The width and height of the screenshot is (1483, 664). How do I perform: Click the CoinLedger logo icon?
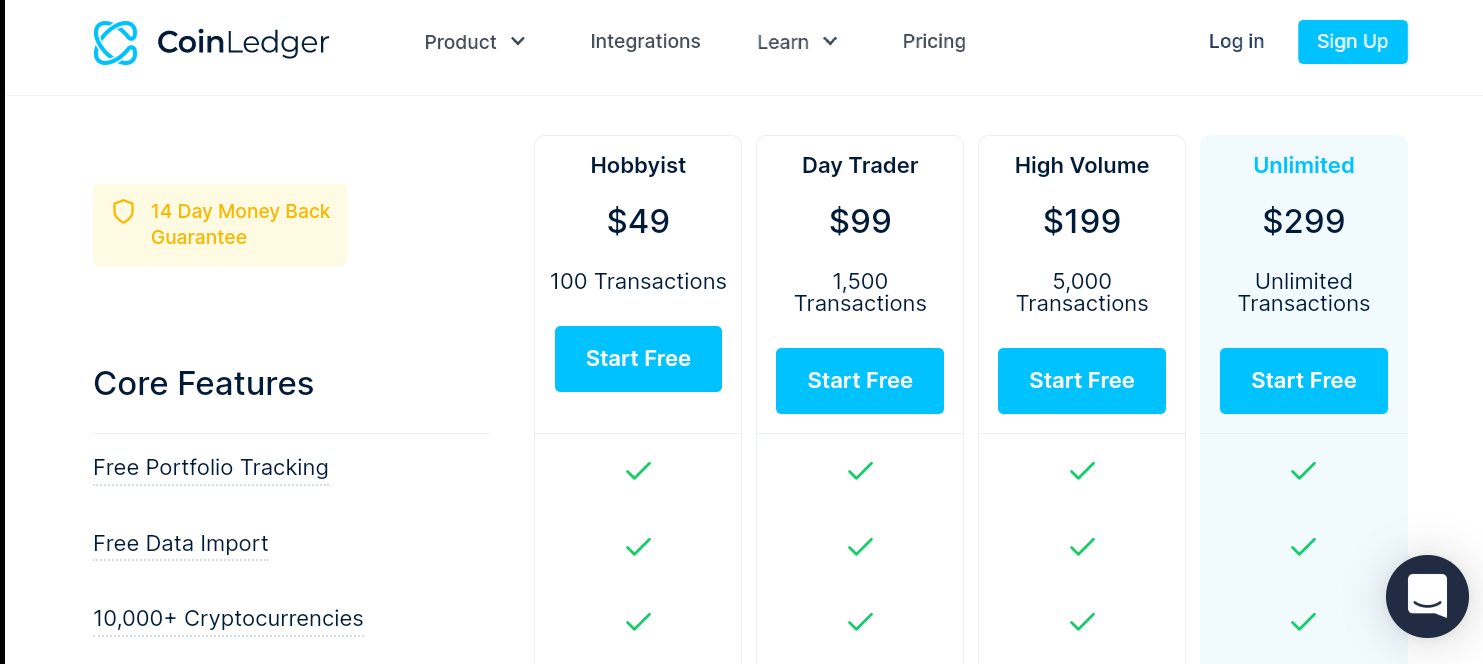point(115,43)
